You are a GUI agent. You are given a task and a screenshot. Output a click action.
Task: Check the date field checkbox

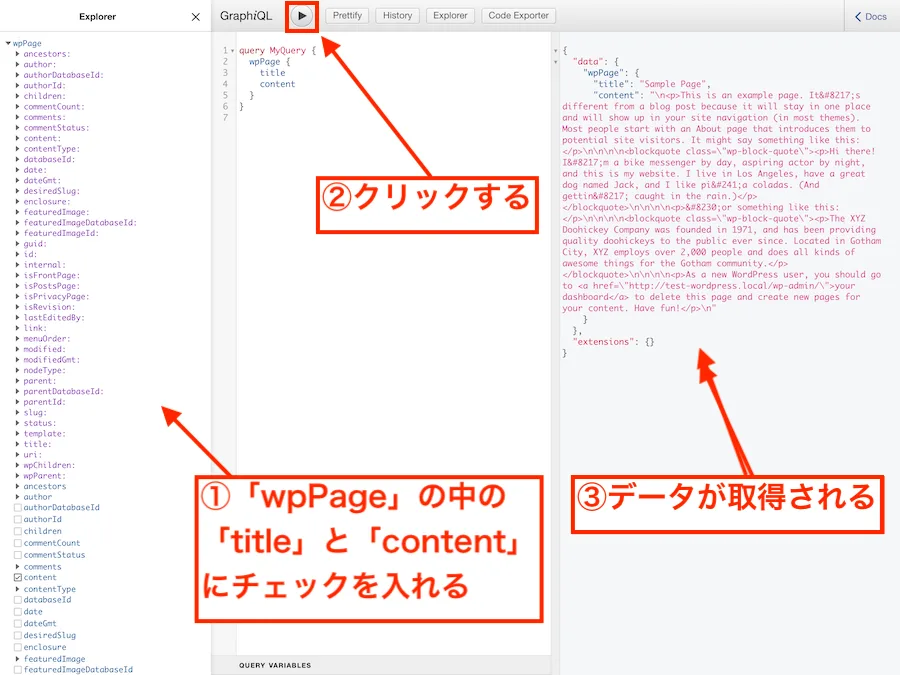(18, 611)
